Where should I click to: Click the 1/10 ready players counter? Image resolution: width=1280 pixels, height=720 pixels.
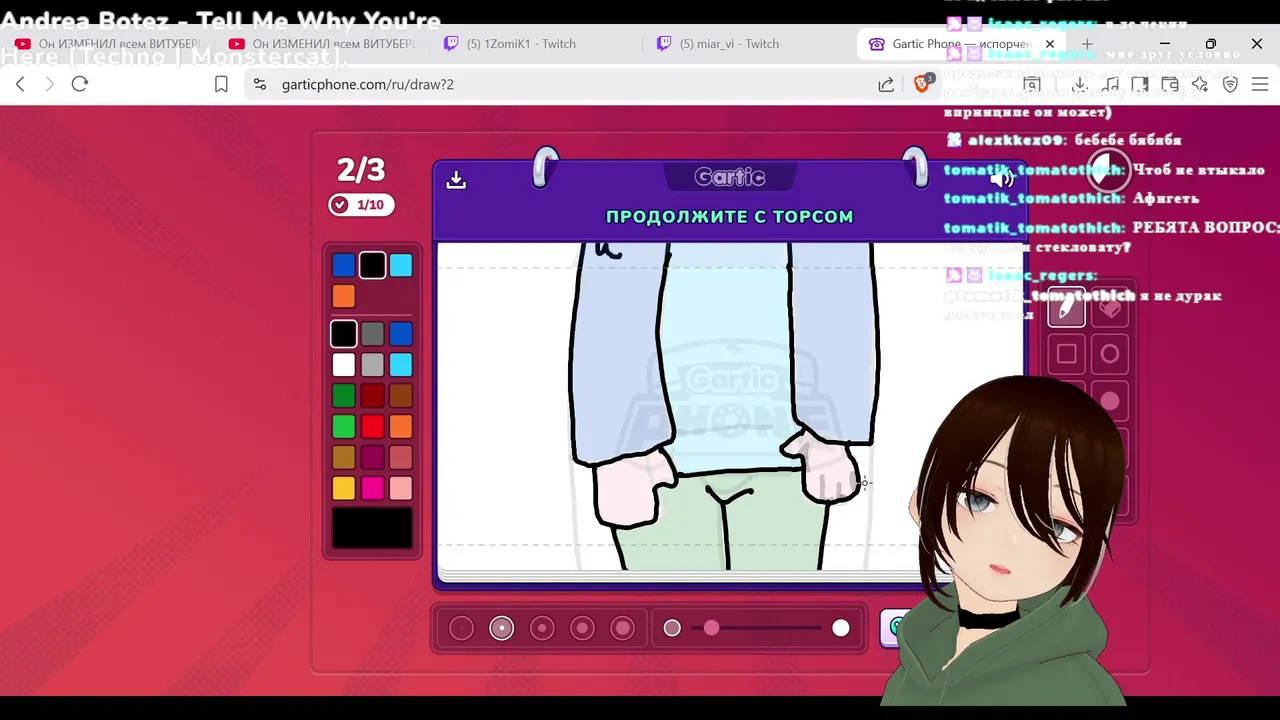point(361,205)
